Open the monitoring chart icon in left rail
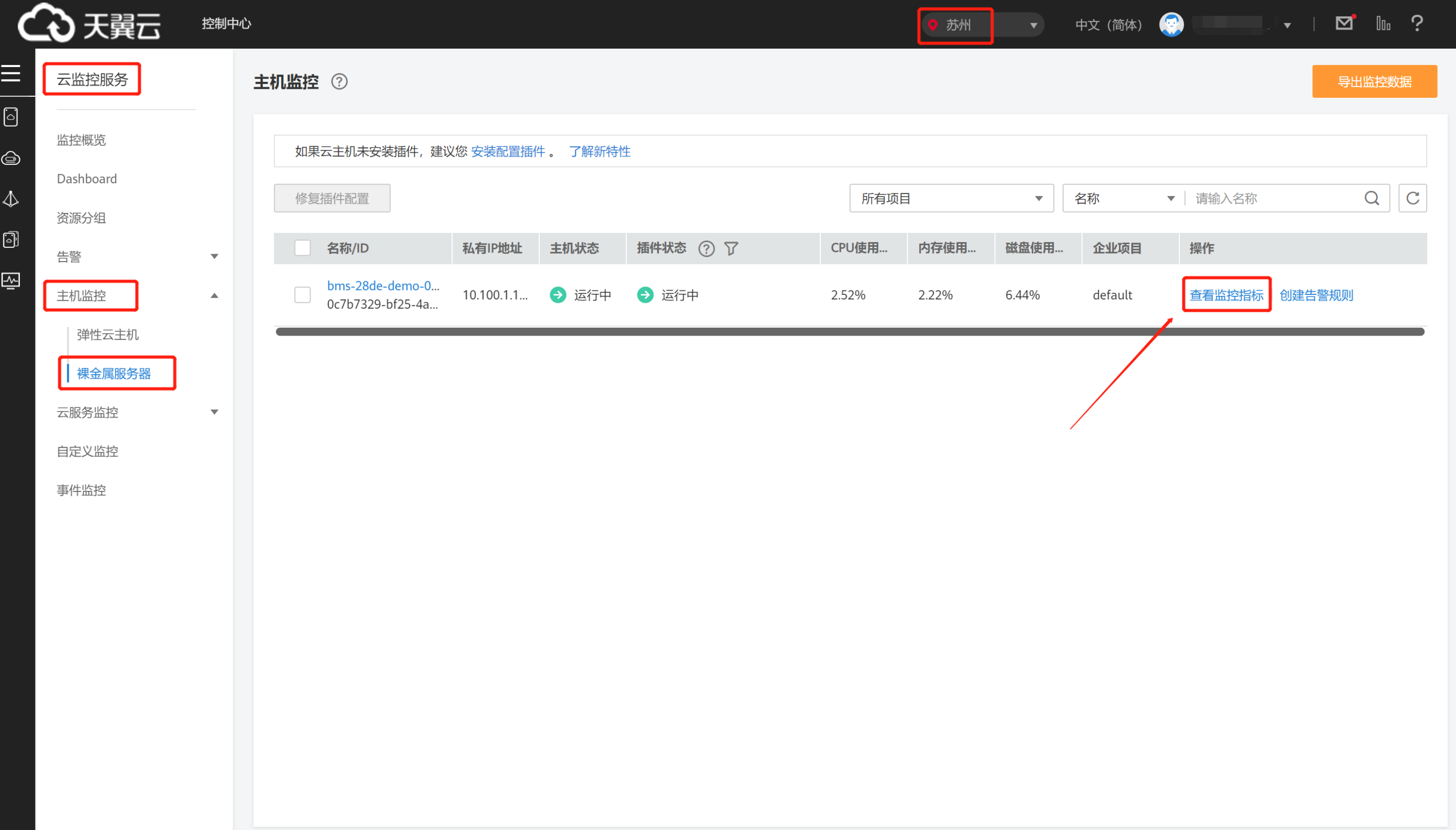 11,280
